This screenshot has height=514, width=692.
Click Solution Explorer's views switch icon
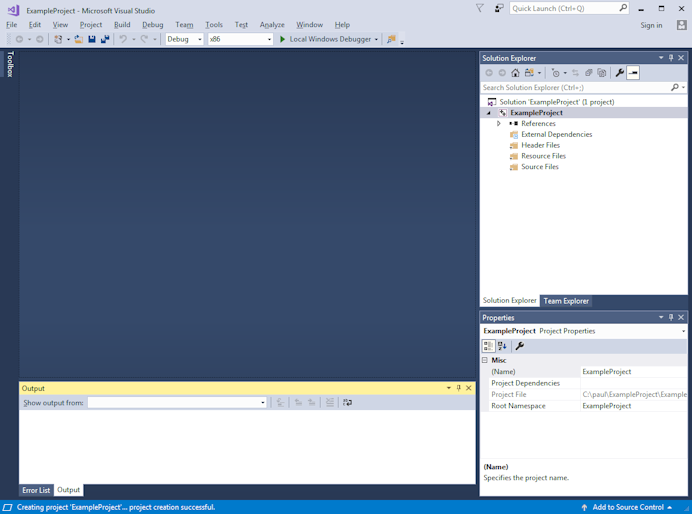tap(529, 73)
